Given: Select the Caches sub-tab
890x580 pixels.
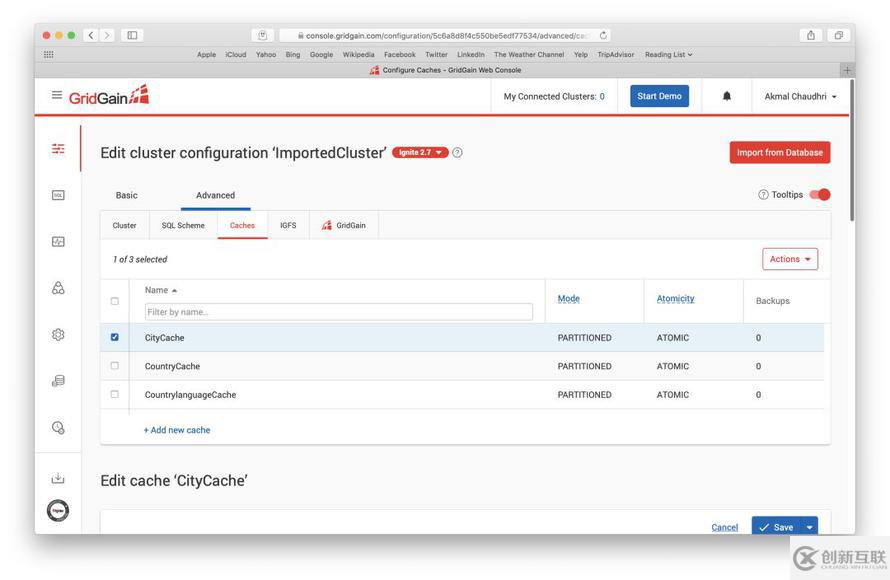Looking at the screenshot, I should [242, 225].
